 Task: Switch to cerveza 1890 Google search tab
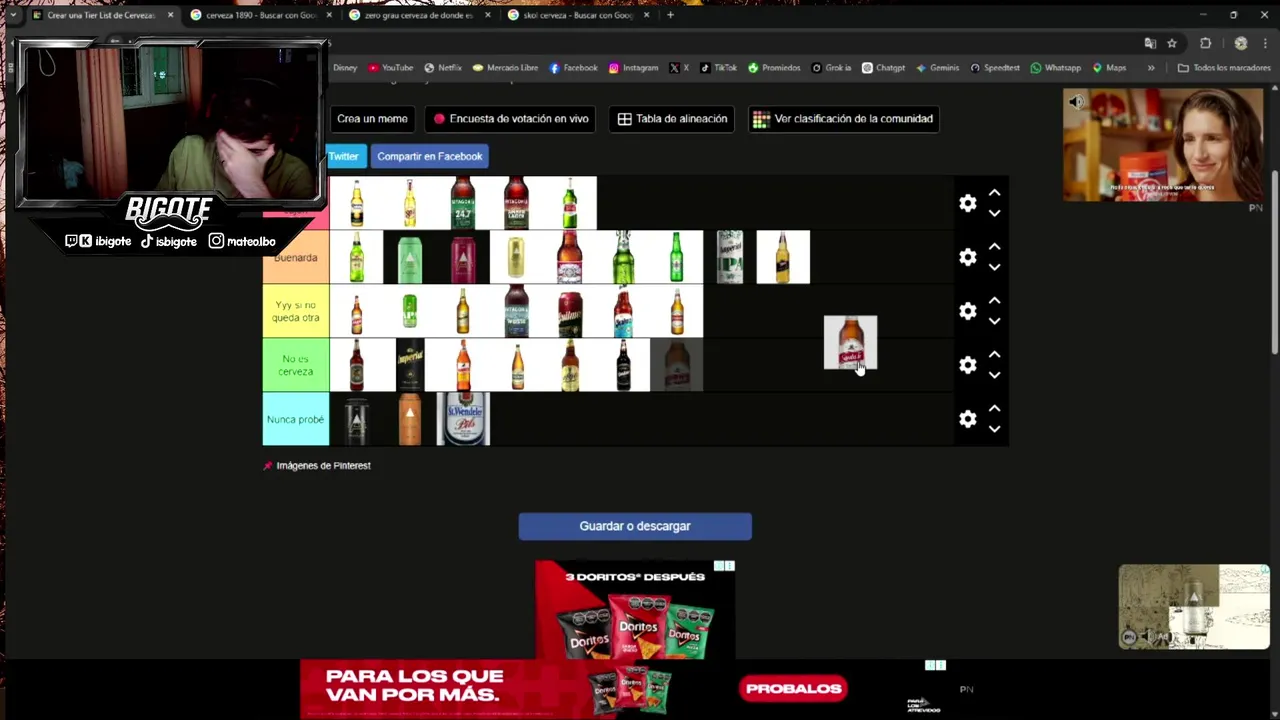pos(259,15)
